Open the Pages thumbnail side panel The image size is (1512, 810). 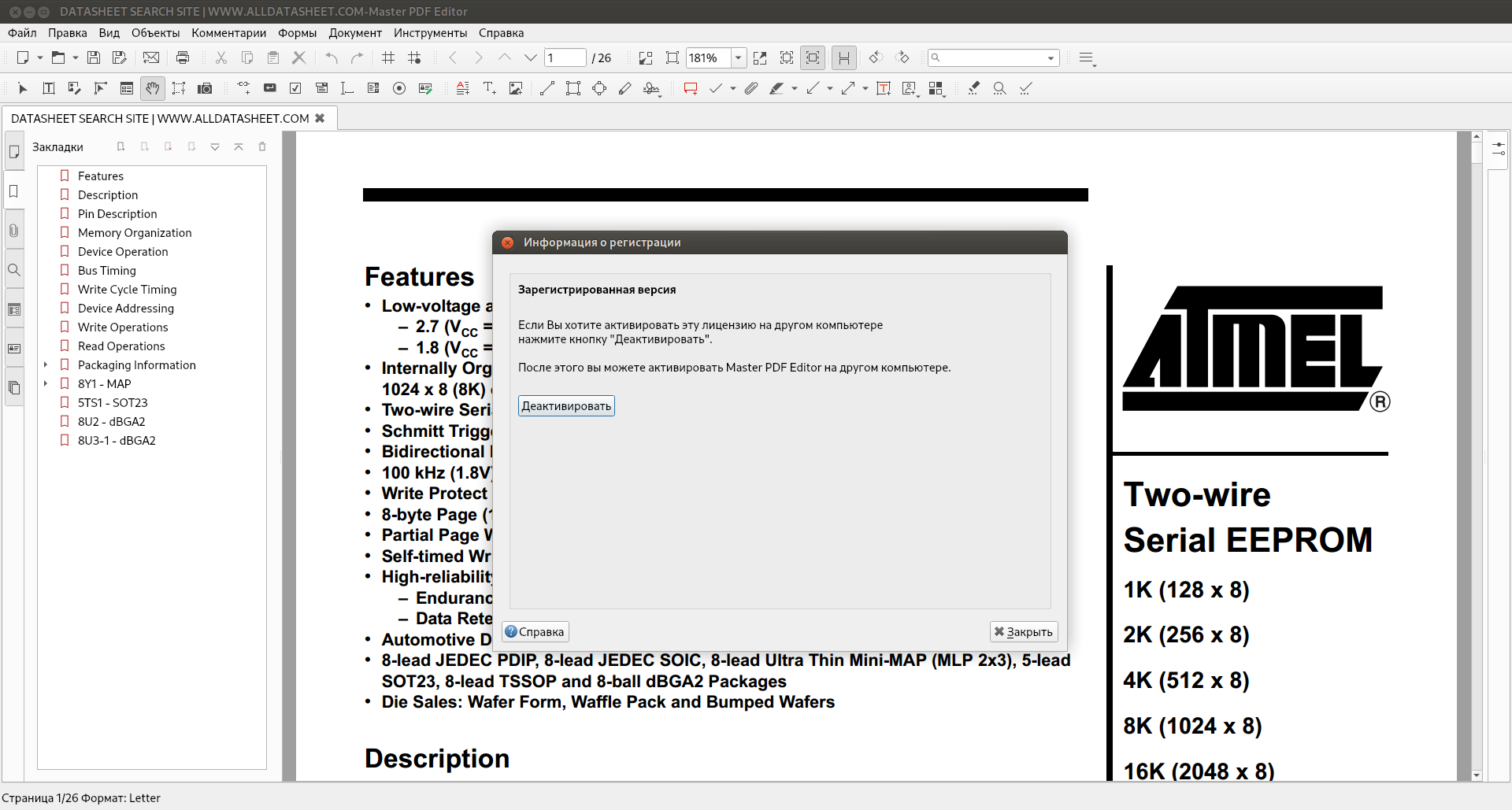[14, 152]
